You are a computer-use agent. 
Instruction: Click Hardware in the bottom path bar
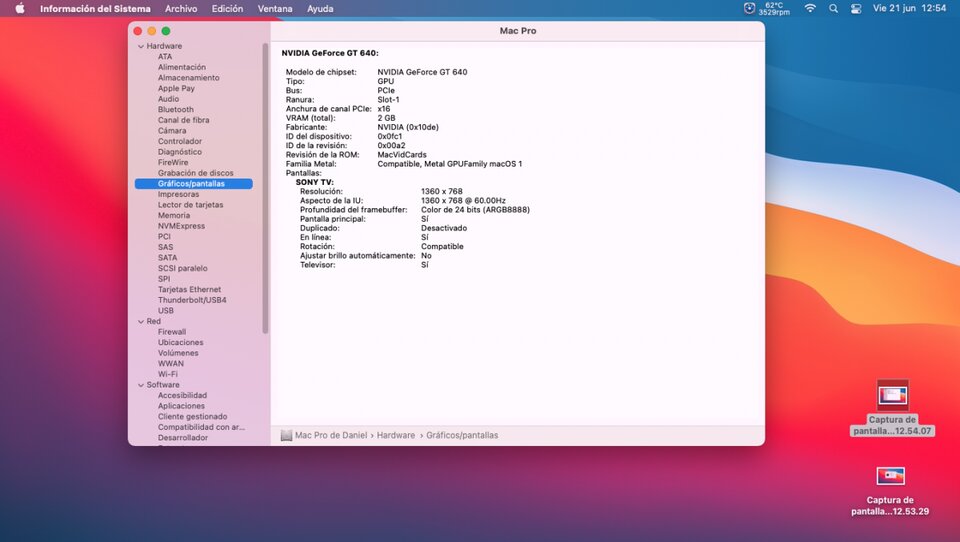[x=396, y=435]
